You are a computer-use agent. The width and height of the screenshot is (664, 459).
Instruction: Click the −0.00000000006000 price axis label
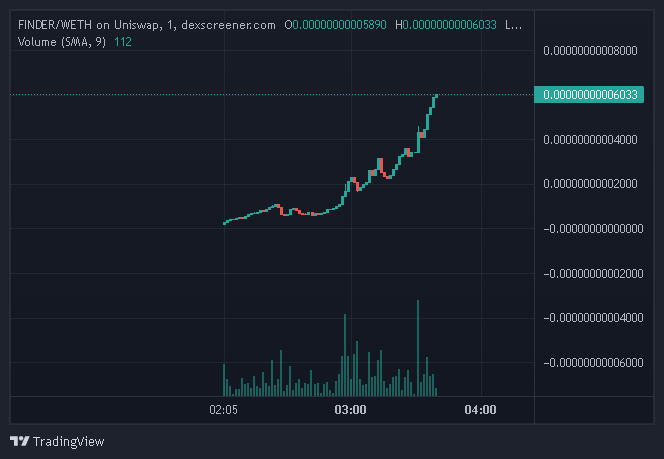tap(593, 362)
